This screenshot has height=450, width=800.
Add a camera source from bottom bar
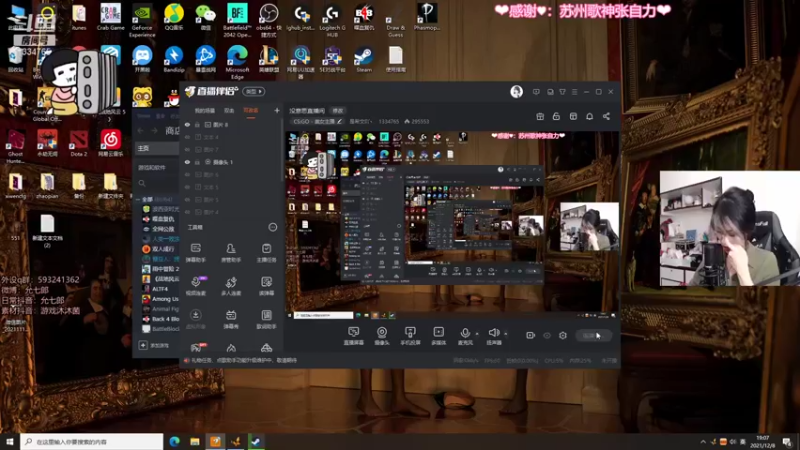(x=382, y=336)
